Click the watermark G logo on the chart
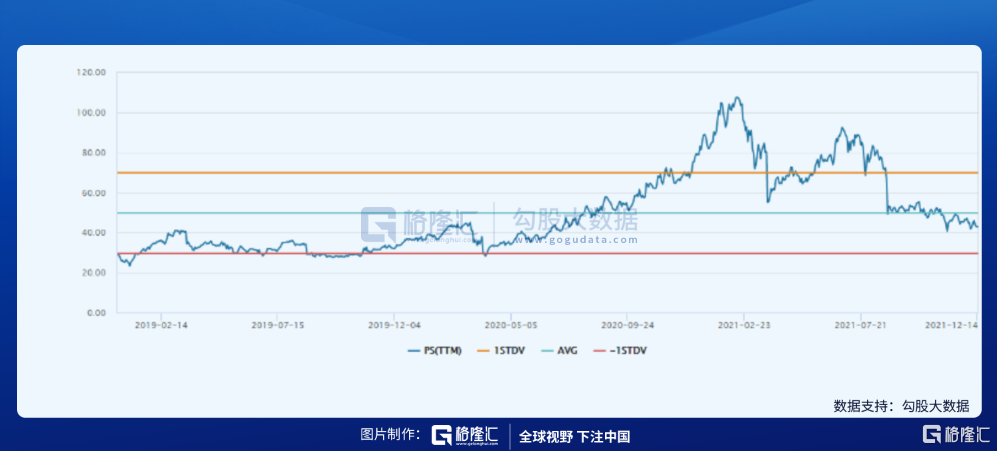The height and width of the screenshot is (451, 997). [379, 225]
